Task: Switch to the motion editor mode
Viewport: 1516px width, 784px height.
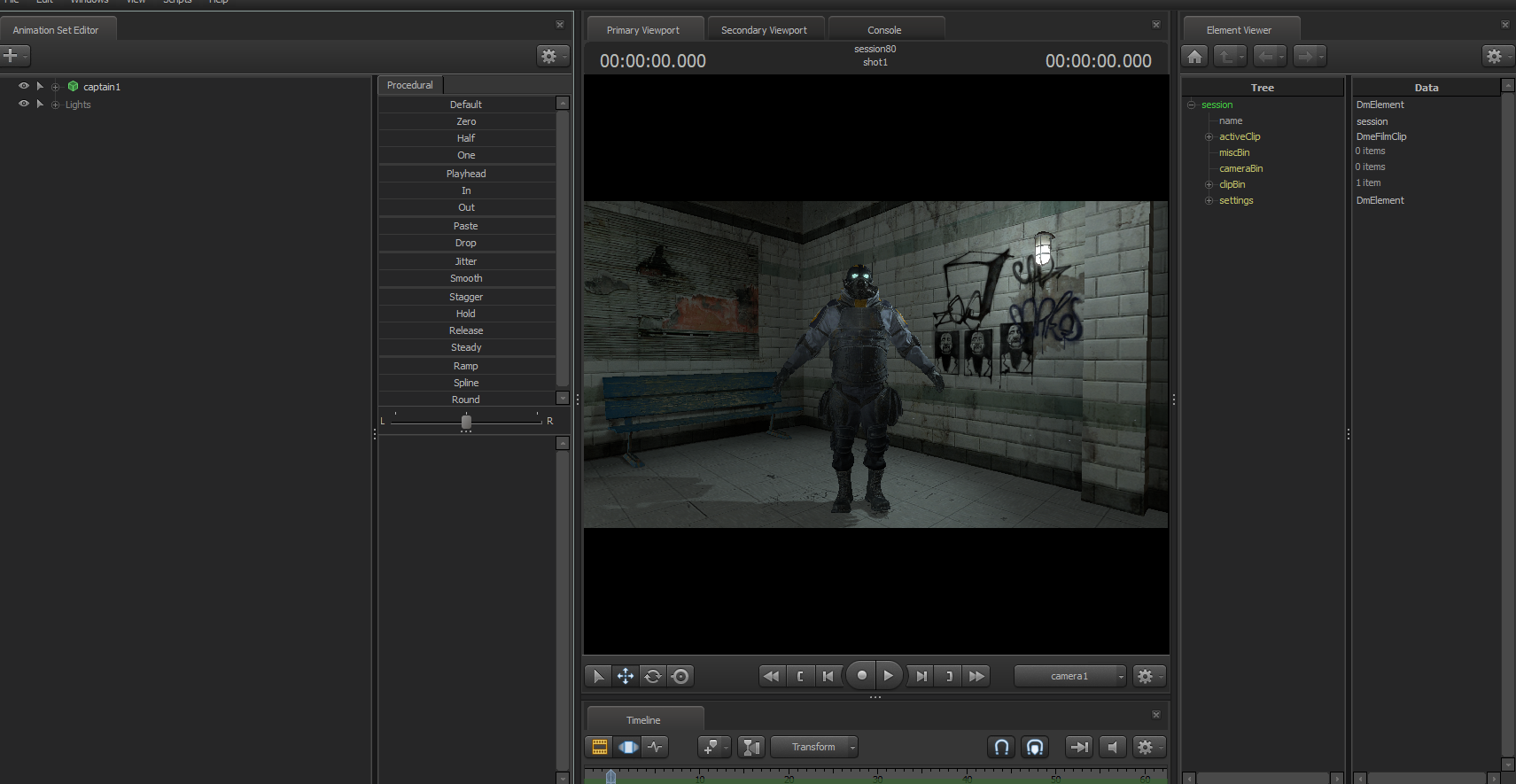Action: pyautogui.click(x=627, y=747)
